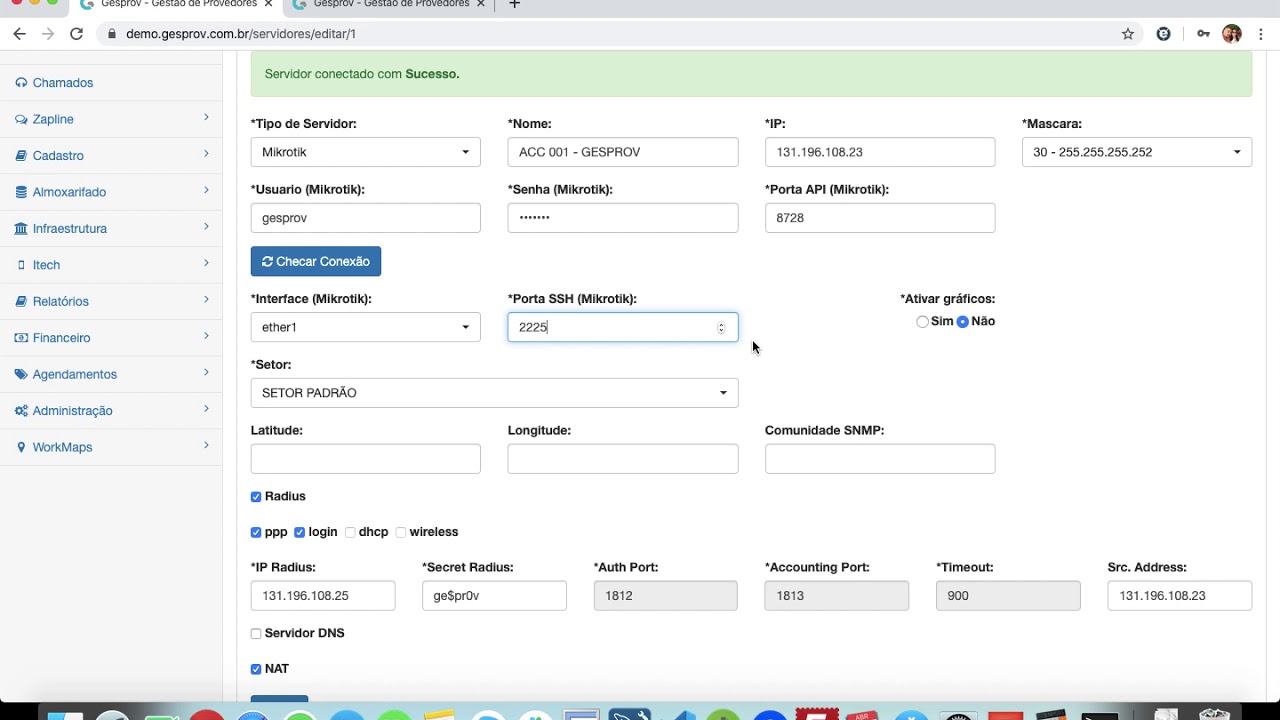
Task: Click the Cadastro book icon
Action: tap(21, 156)
